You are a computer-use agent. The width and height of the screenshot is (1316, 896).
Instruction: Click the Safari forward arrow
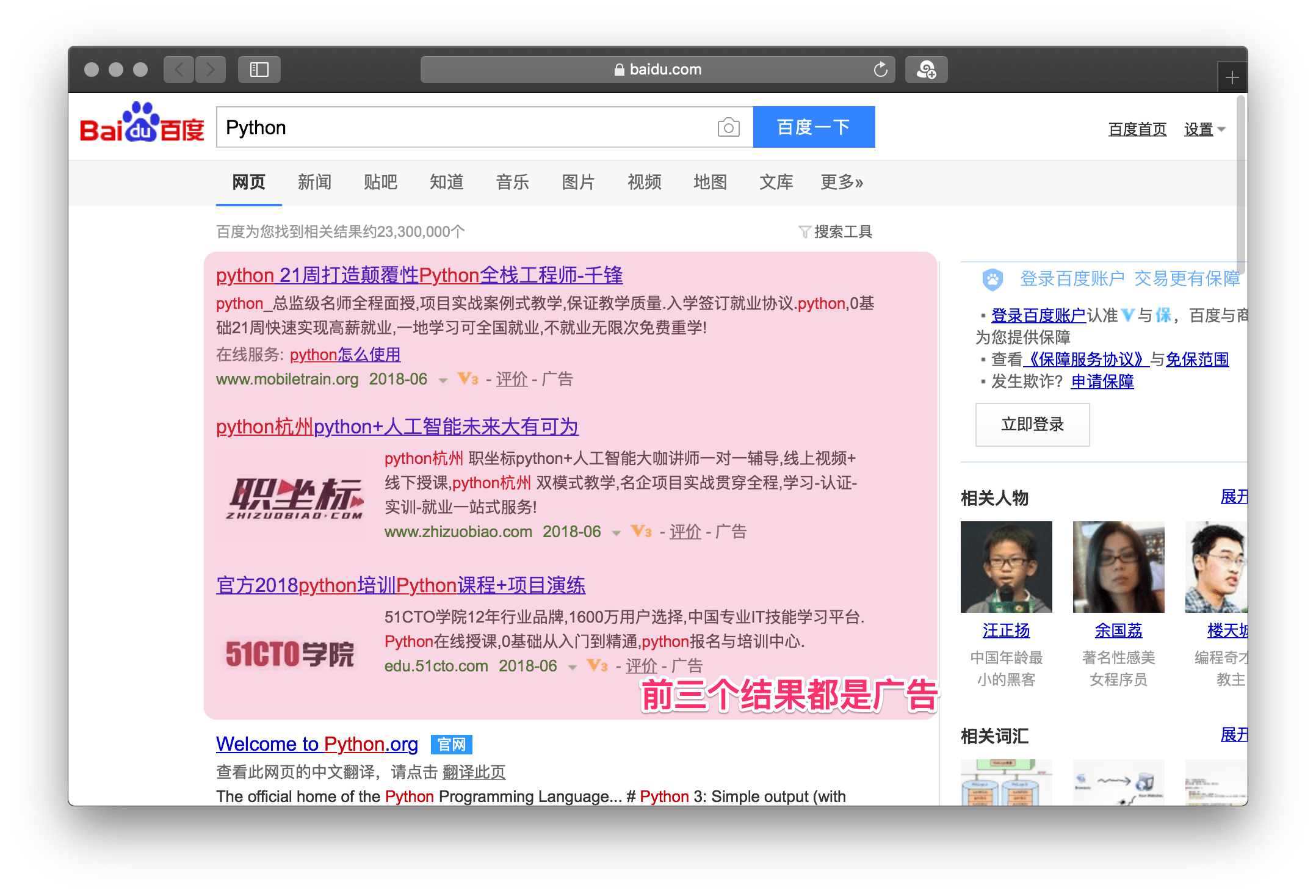pos(211,70)
